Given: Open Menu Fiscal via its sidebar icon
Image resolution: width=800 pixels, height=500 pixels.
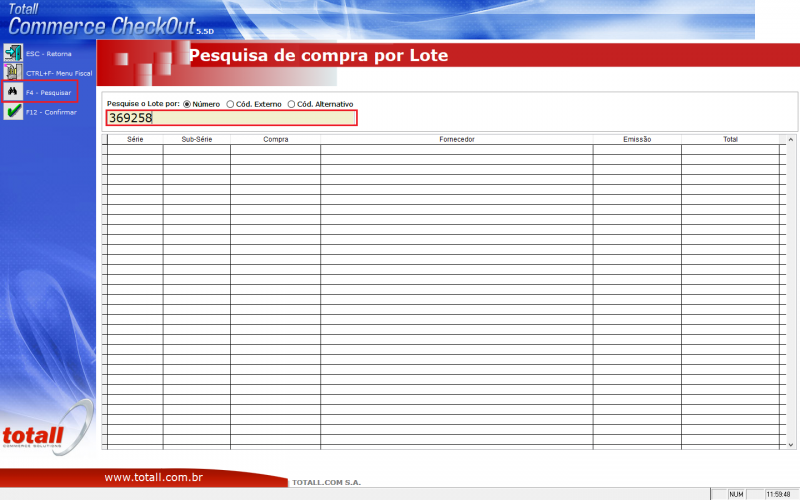Looking at the screenshot, I should [x=13, y=72].
